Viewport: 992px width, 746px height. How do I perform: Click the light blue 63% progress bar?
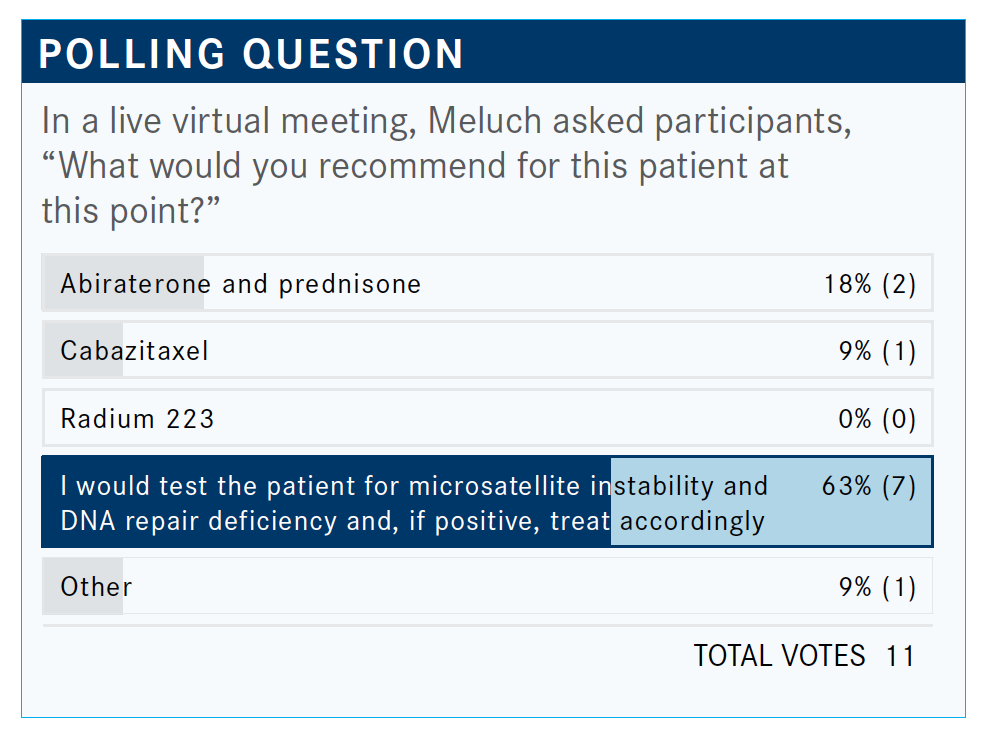(770, 502)
